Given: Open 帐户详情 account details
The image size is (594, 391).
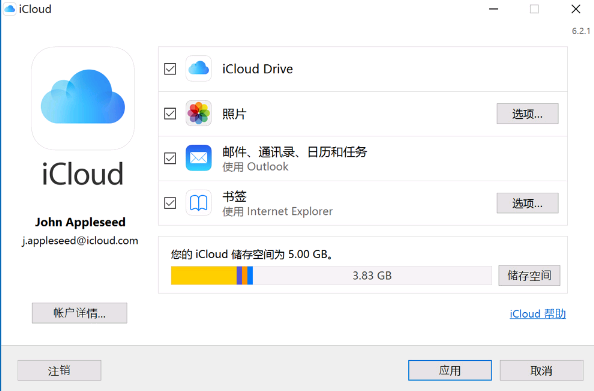Looking at the screenshot, I should point(80,313).
